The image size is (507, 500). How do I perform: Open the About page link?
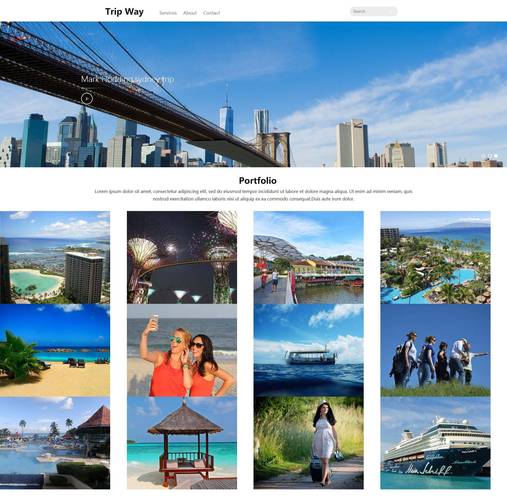coord(190,13)
